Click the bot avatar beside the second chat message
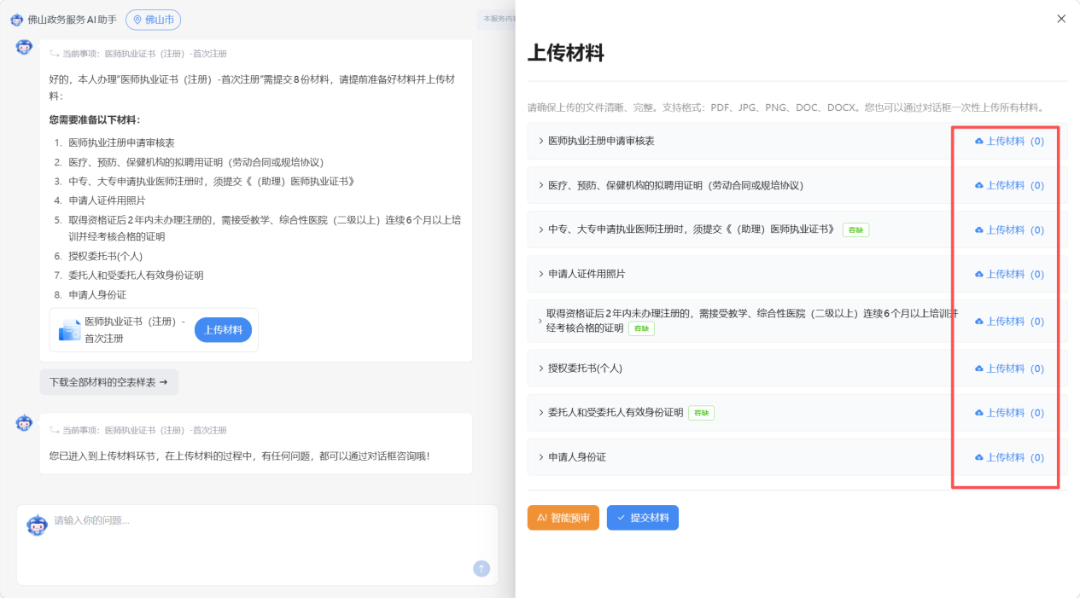 click(x=24, y=423)
